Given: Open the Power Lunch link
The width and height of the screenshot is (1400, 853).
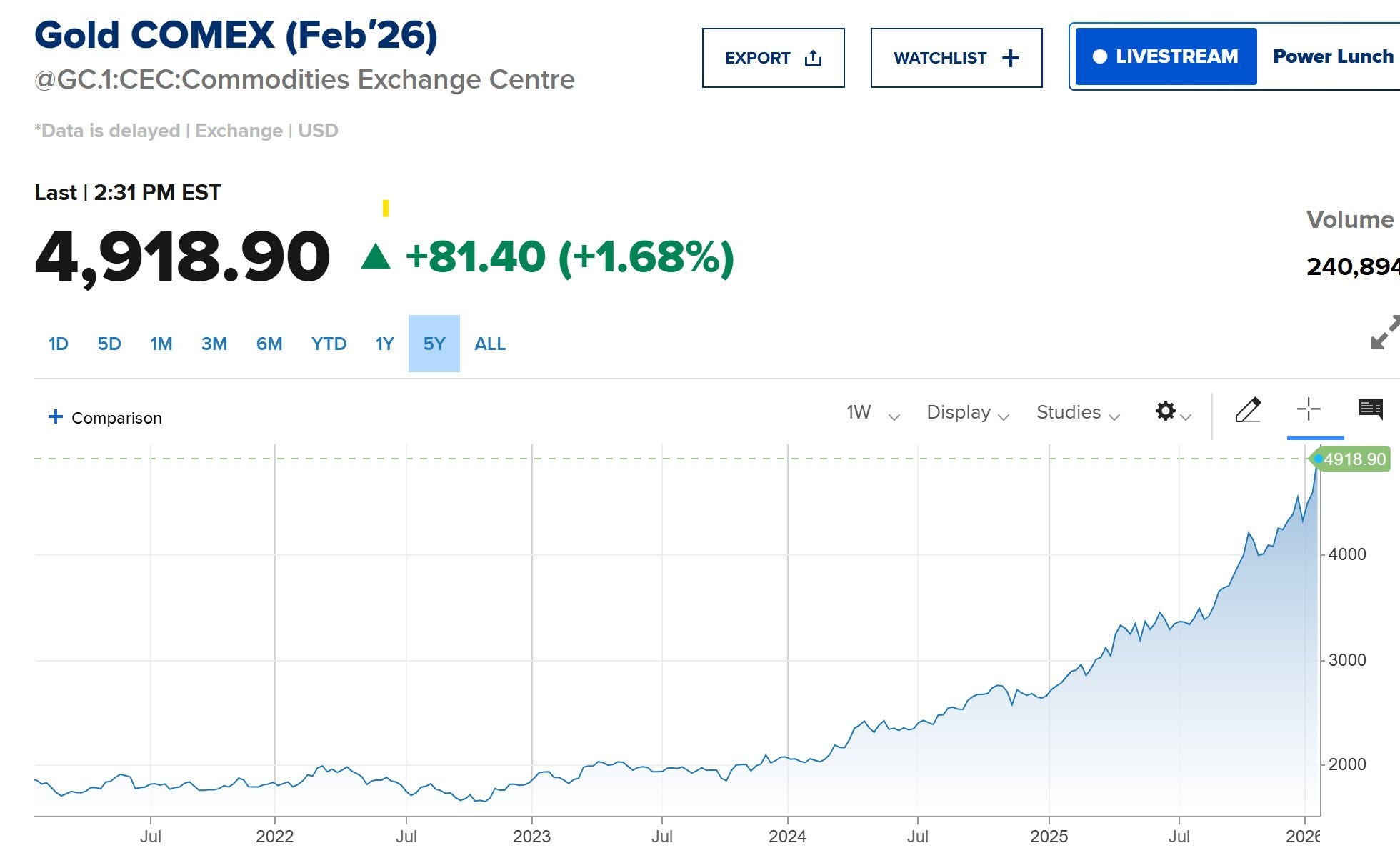Looking at the screenshot, I should pos(1333,56).
